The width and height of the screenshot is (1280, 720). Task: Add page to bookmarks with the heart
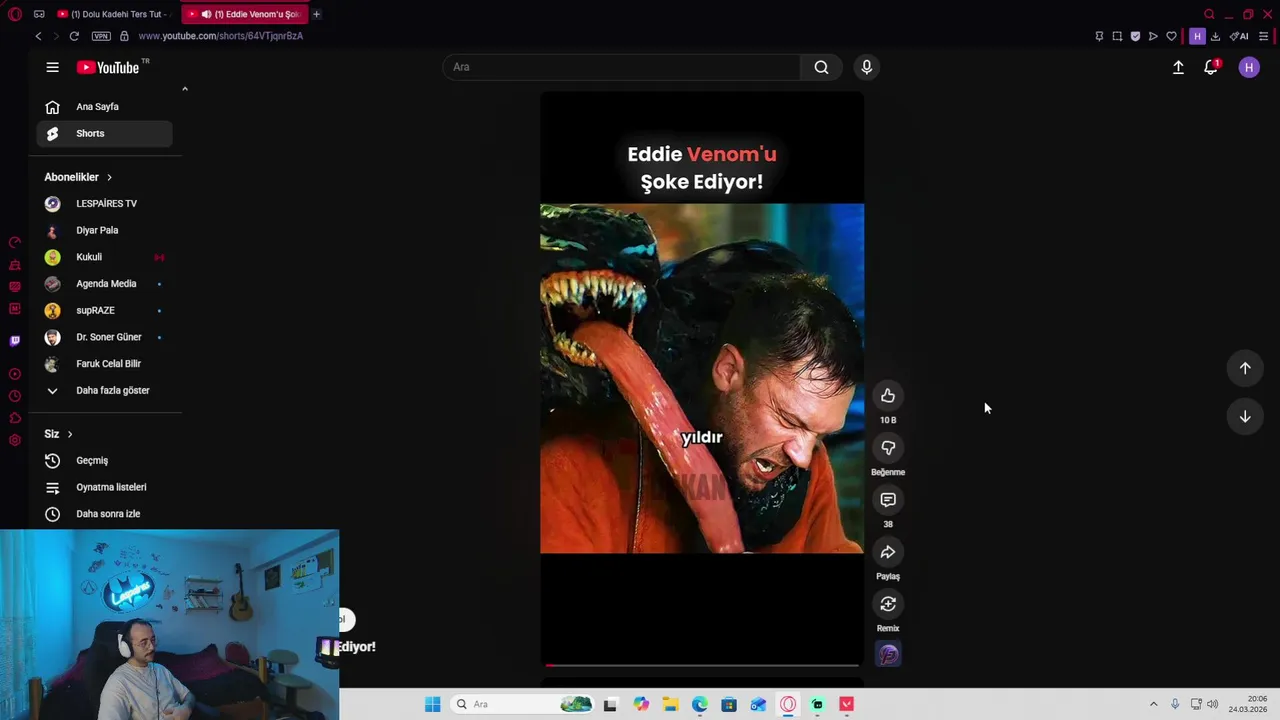point(1171,36)
